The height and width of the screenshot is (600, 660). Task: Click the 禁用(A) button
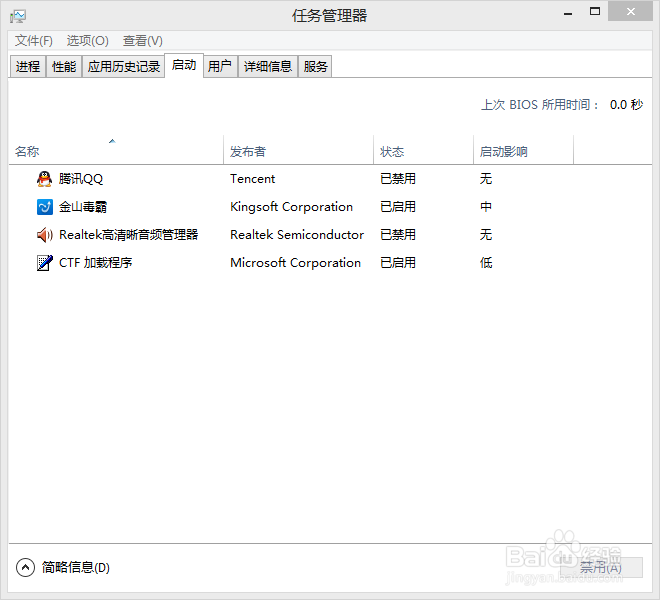[x=601, y=568]
